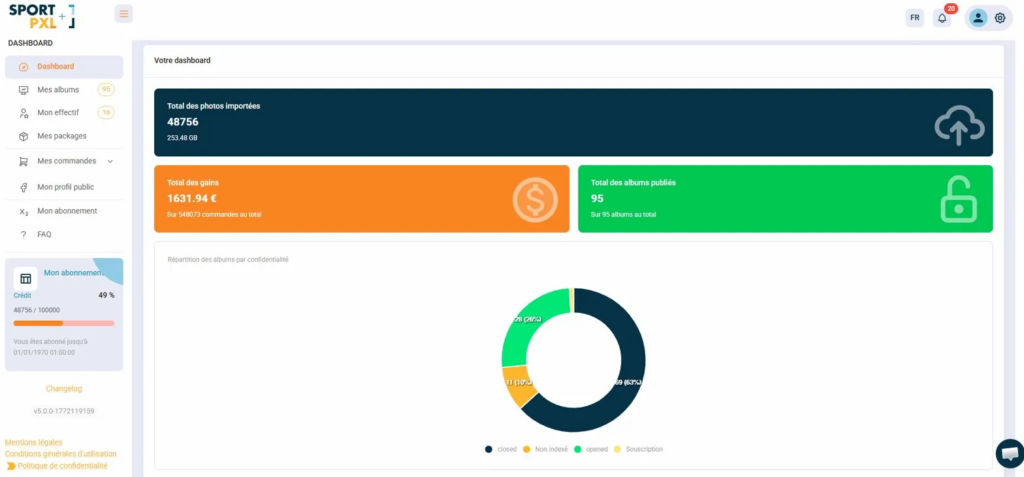Open the chat support bubble icon

click(x=1010, y=453)
